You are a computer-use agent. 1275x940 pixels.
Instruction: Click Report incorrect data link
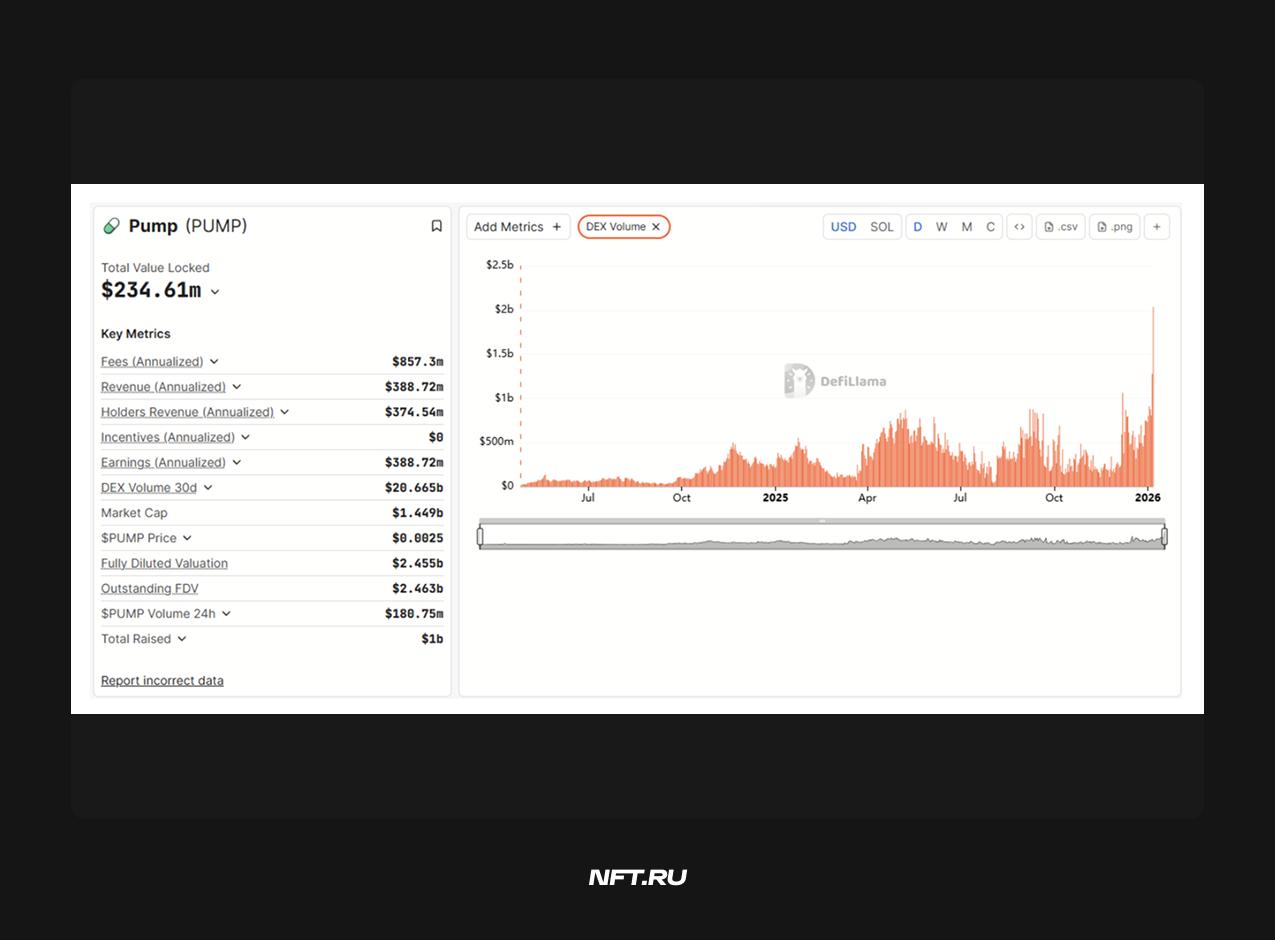pos(162,681)
